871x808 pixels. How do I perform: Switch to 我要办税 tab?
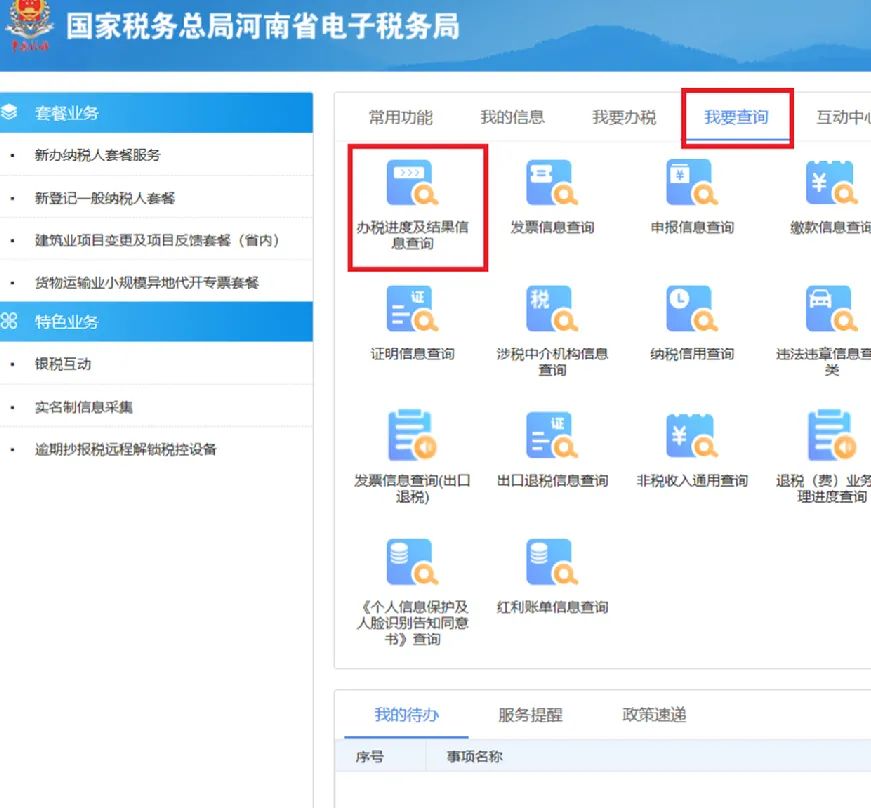click(624, 117)
